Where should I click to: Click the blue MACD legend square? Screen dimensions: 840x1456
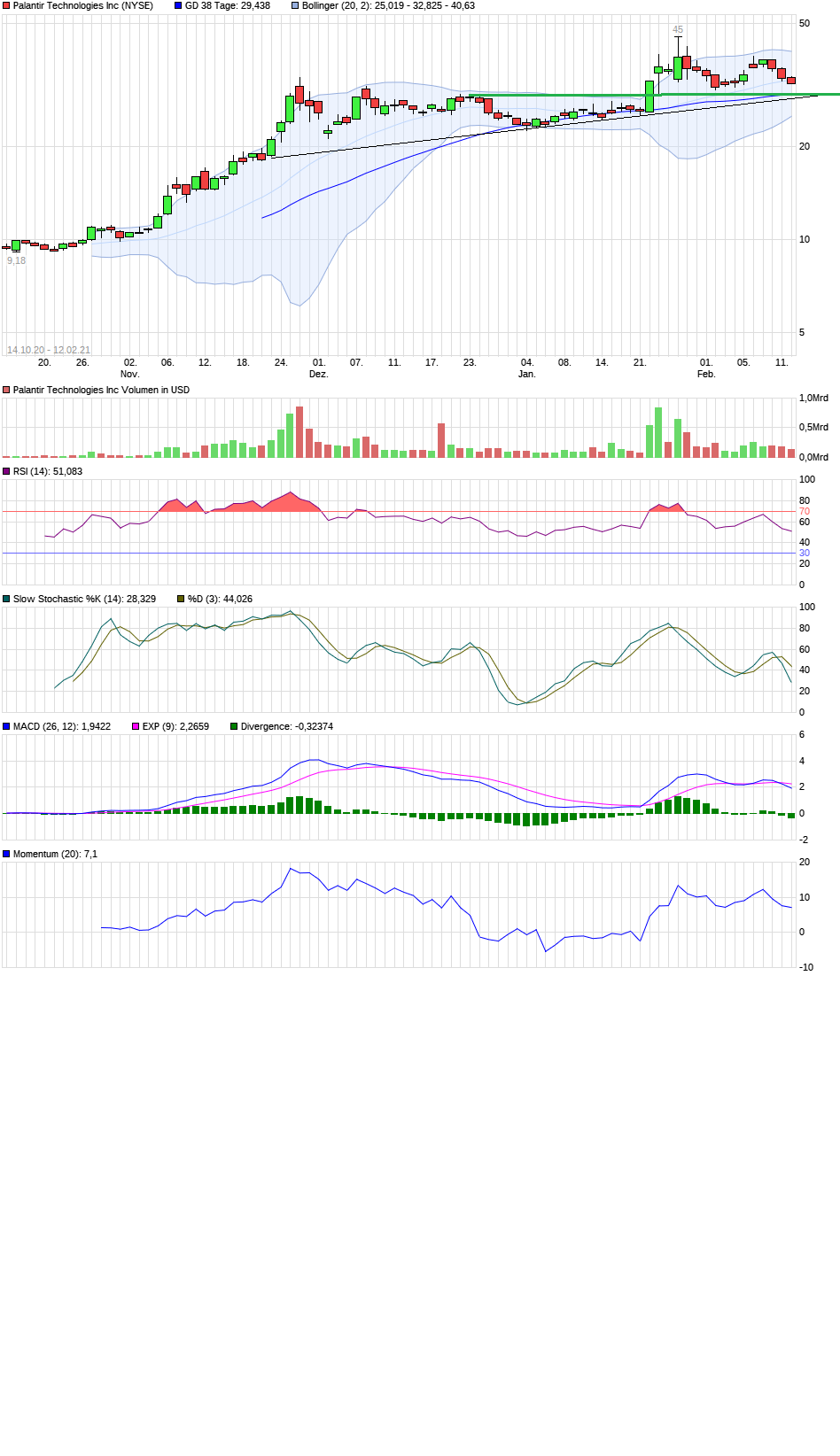tap(6, 727)
